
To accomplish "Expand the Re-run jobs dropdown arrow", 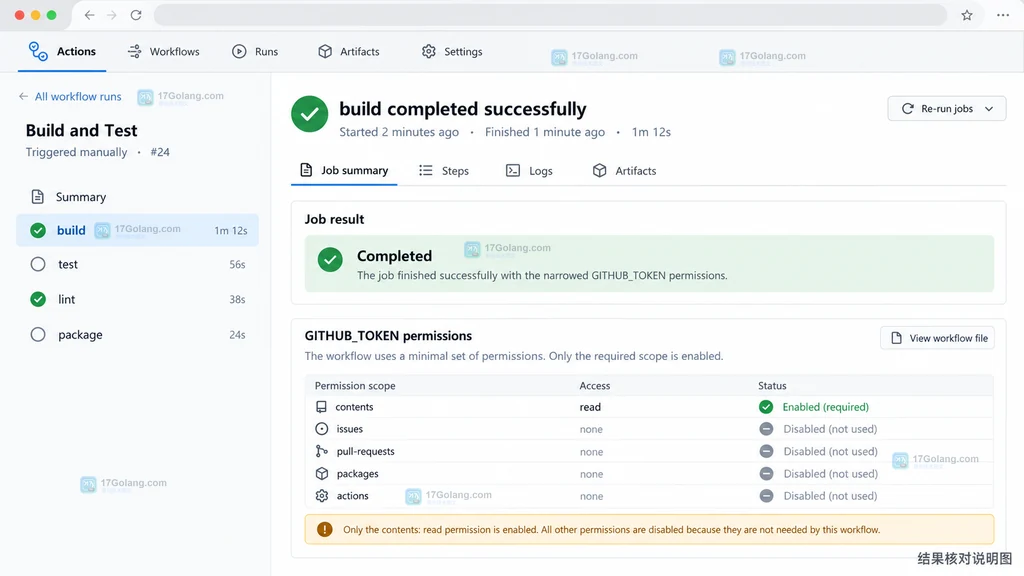I will pyautogui.click(x=989, y=108).
